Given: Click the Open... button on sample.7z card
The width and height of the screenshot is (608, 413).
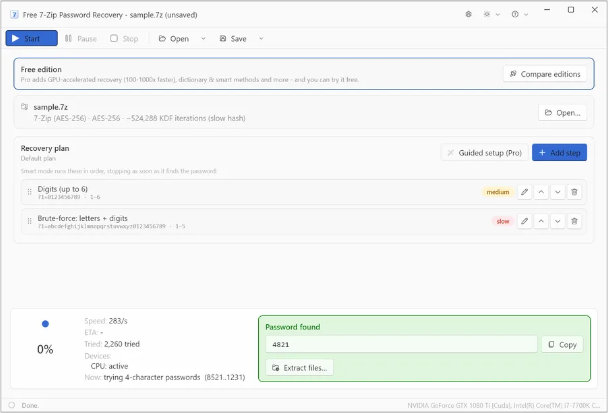Looking at the screenshot, I should point(562,113).
